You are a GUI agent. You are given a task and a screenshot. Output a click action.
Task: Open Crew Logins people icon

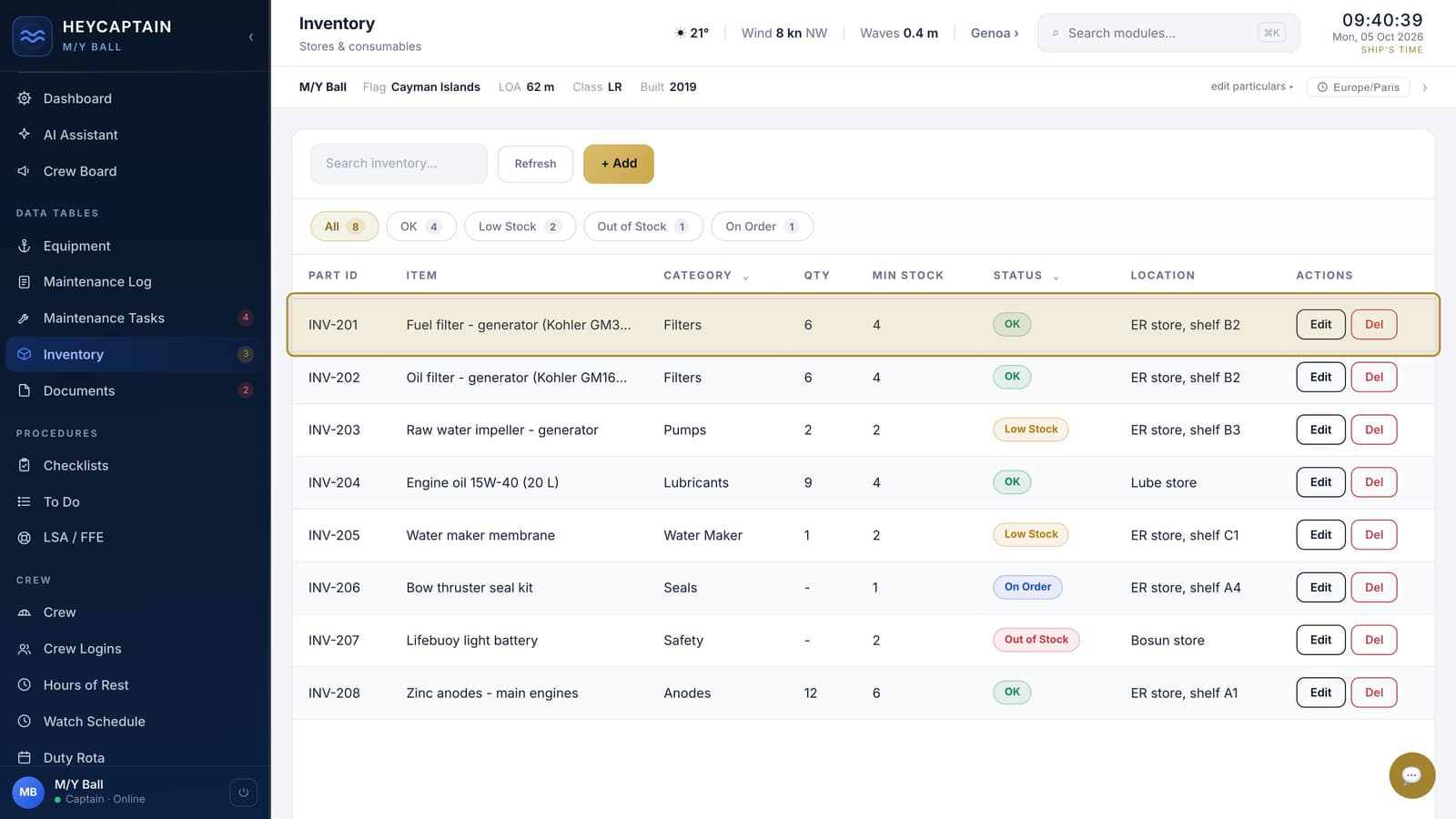25,649
